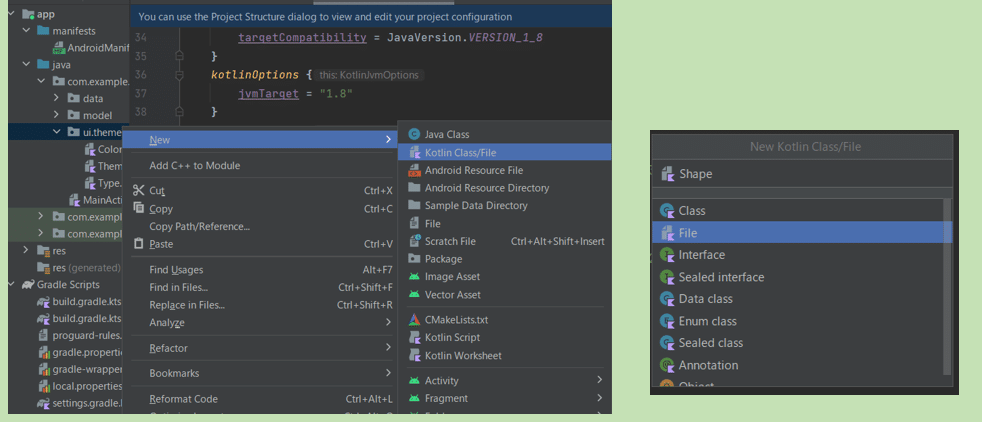Collapse the ui.theme folder in tree

[x=57, y=132]
